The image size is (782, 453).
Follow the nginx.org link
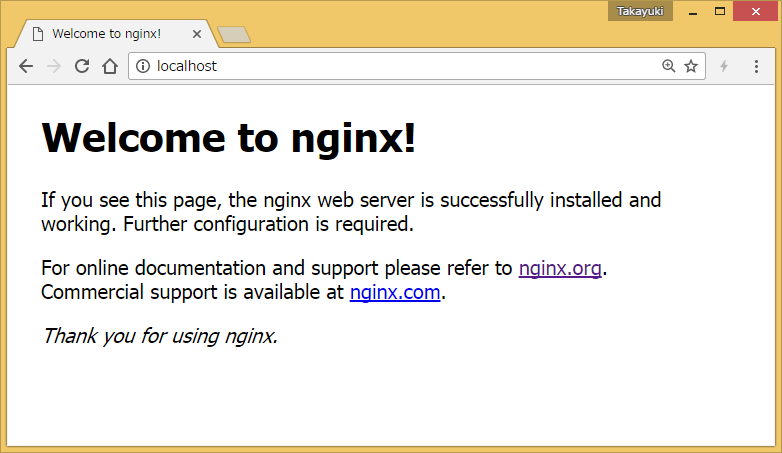(x=560, y=268)
